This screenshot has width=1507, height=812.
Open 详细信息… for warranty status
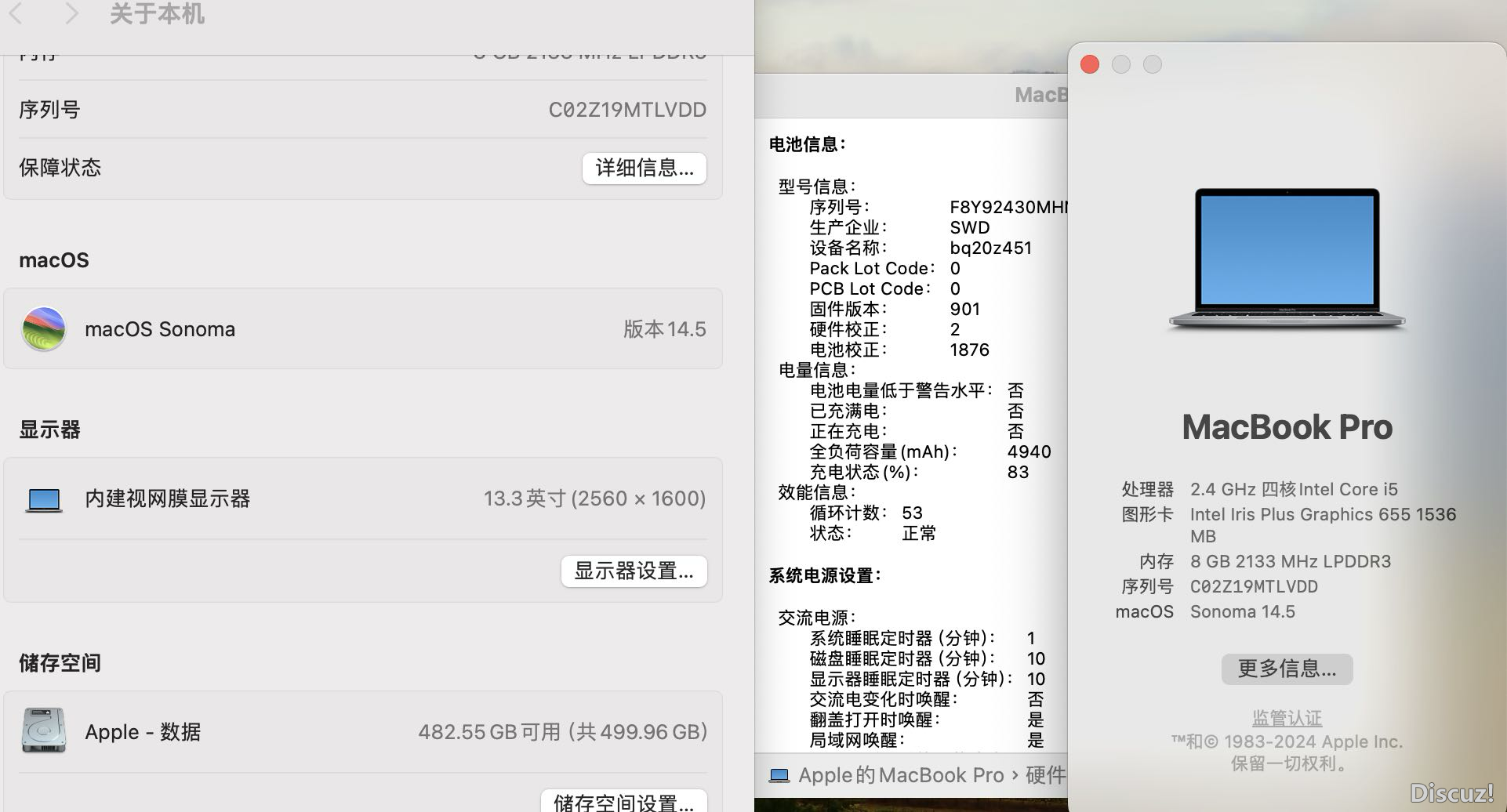(645, 168)
